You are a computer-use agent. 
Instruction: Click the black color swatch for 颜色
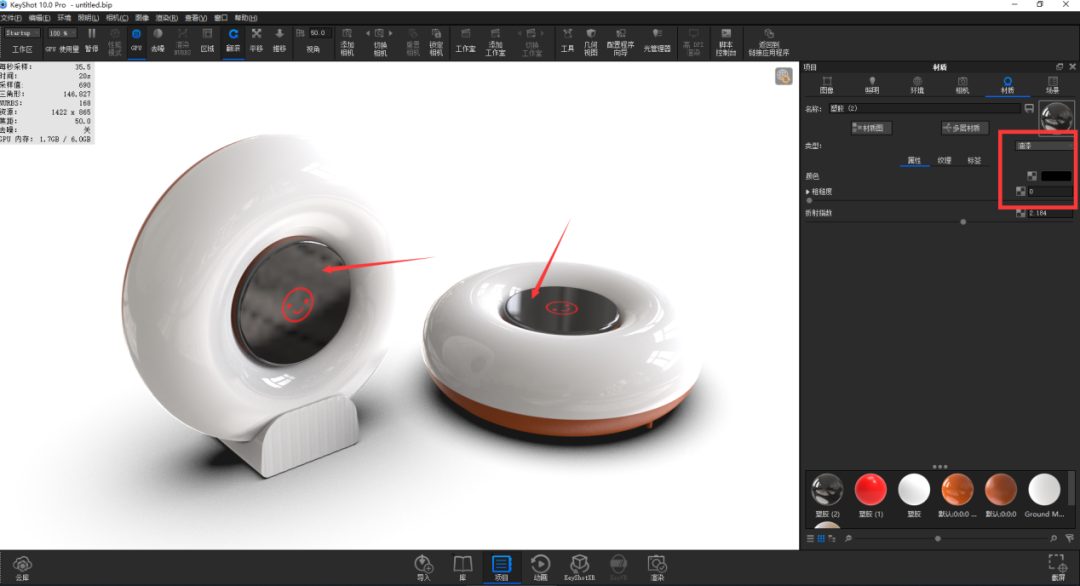pos(1056,176)
